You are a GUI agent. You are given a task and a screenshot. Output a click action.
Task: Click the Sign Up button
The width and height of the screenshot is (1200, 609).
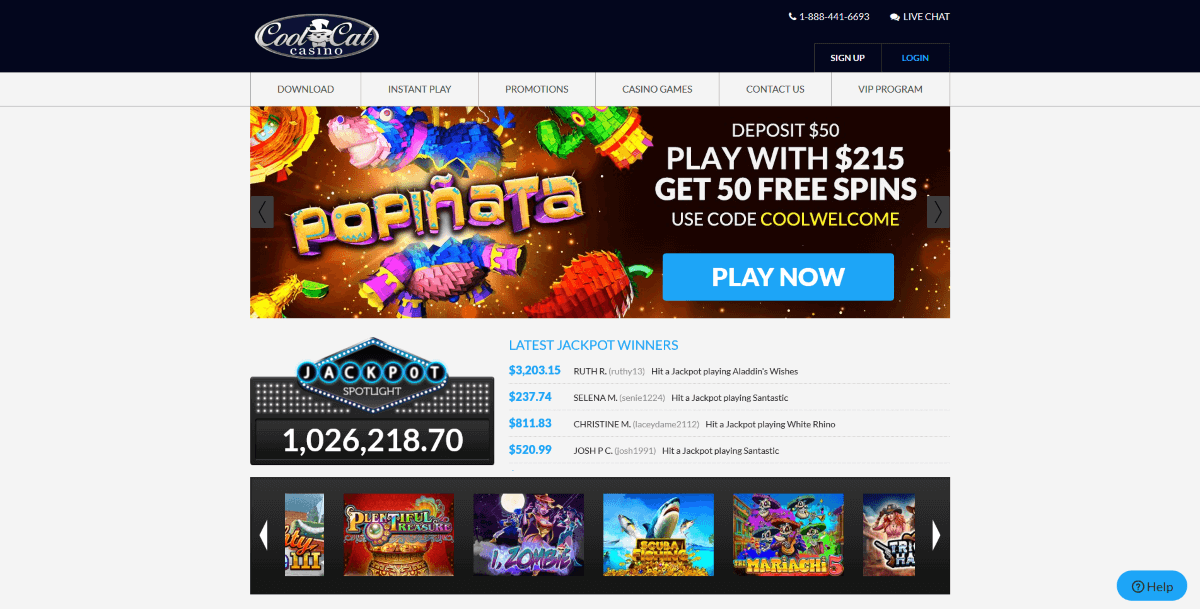click(847, 58)
